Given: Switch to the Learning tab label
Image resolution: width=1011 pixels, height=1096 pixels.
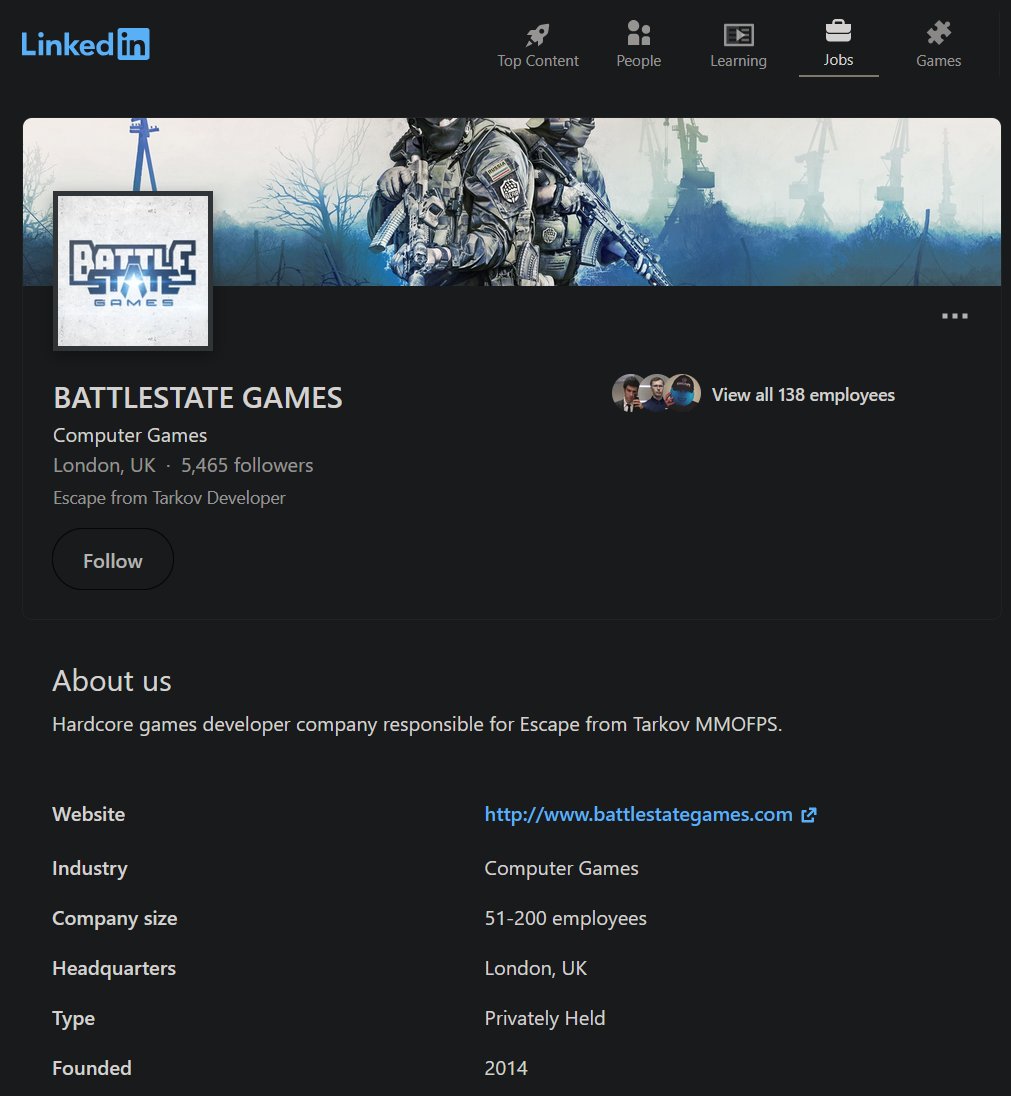Looking at the screenshot, I should [738, 61].
